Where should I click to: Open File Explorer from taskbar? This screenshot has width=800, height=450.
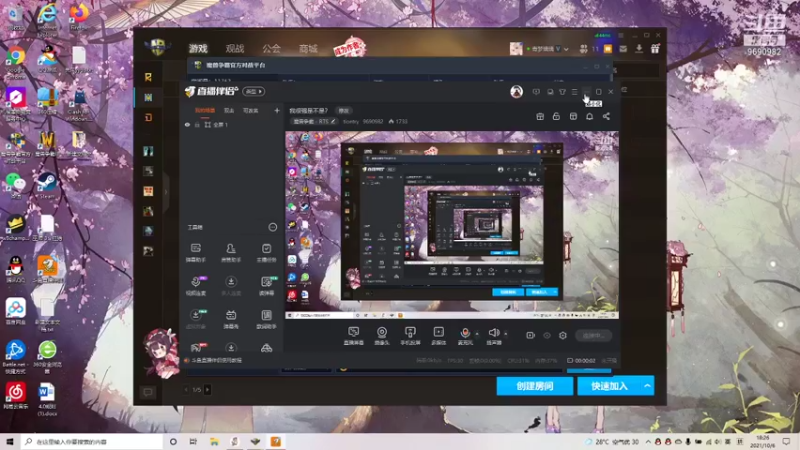pyautogui.click(x=214, y=441)
